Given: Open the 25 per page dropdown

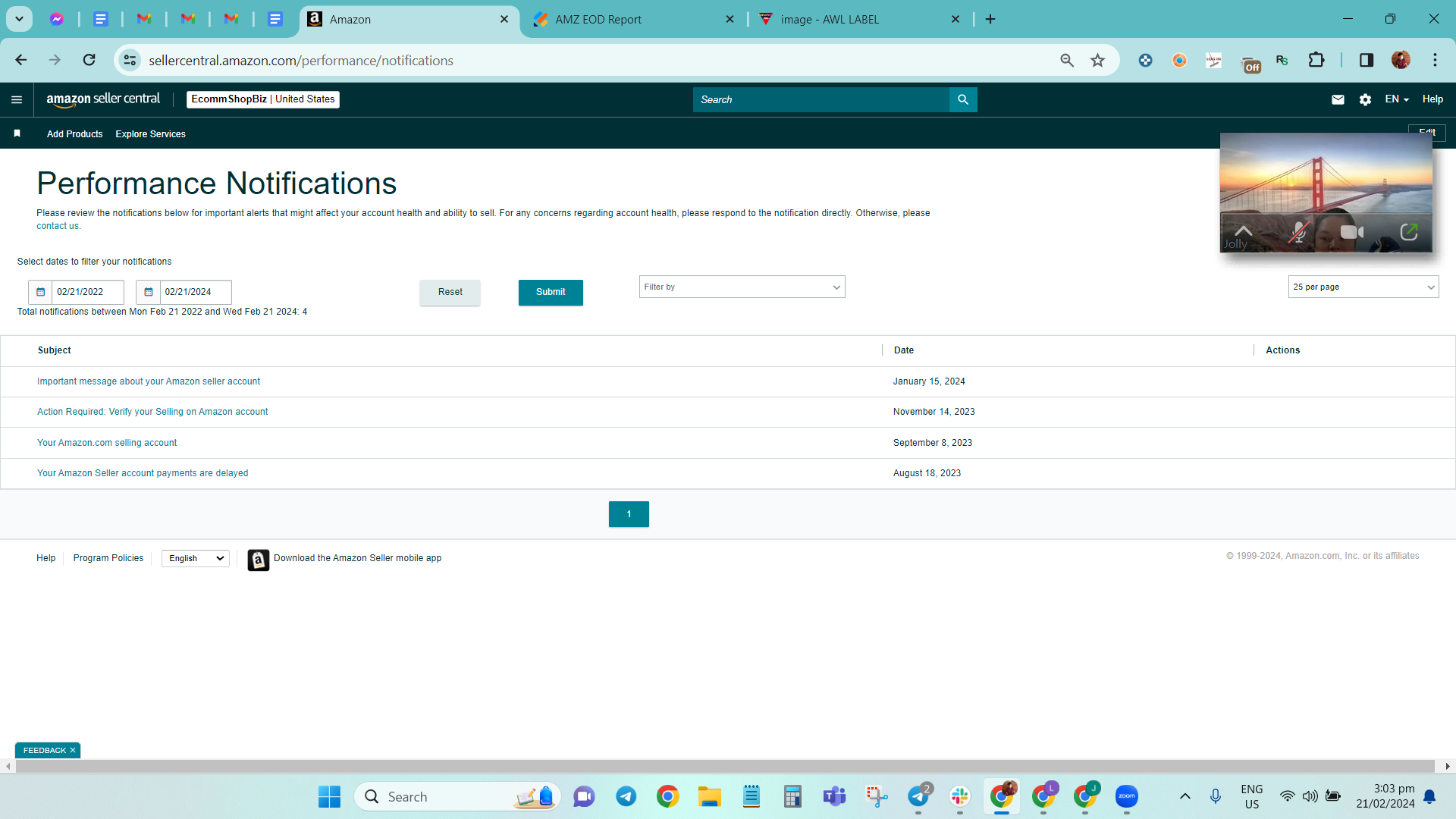Looking at the screenshot, I should (1363, 287).
